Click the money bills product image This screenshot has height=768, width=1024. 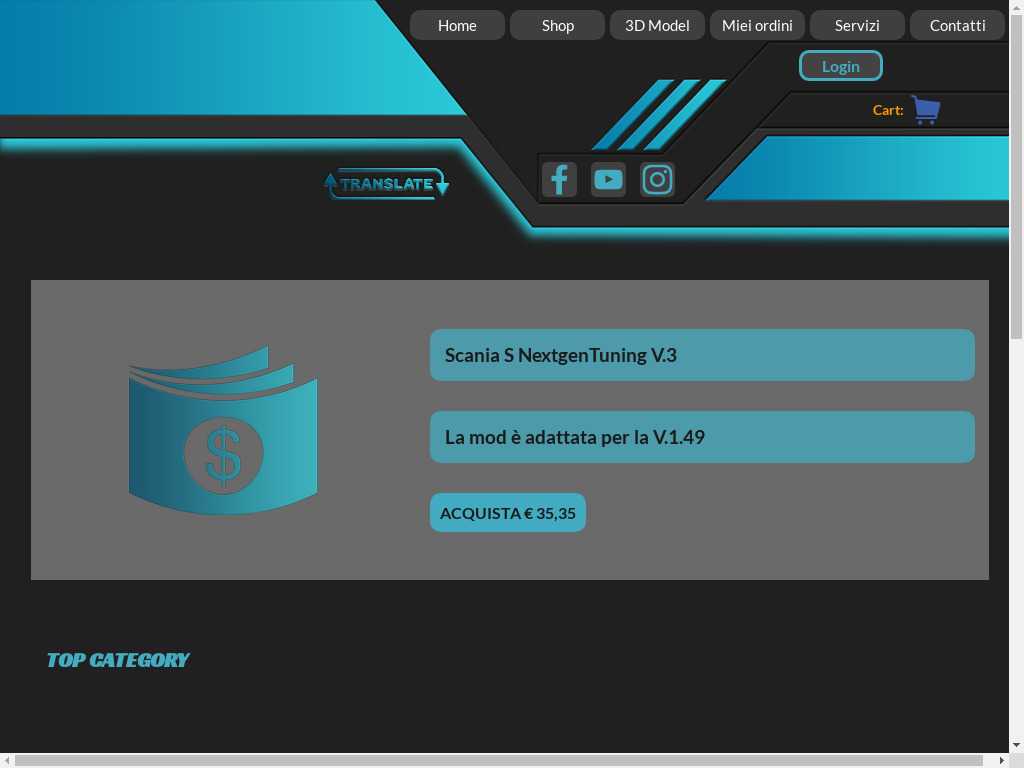223,430
